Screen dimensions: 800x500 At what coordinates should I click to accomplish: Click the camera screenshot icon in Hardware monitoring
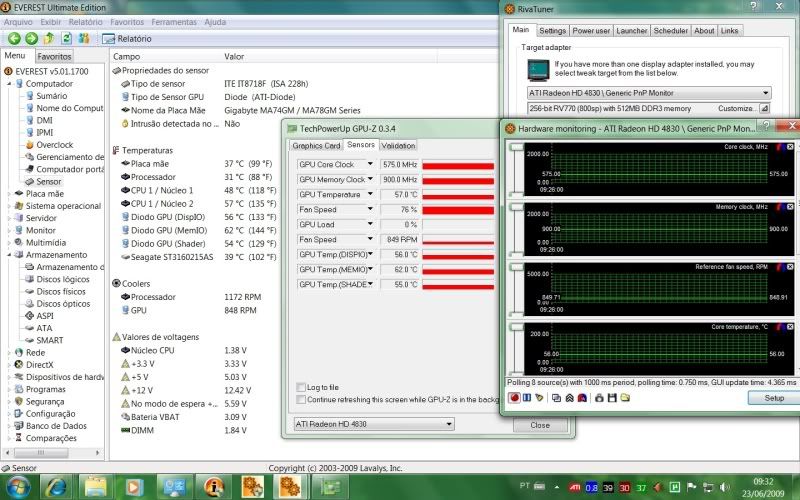coord(599,397)
